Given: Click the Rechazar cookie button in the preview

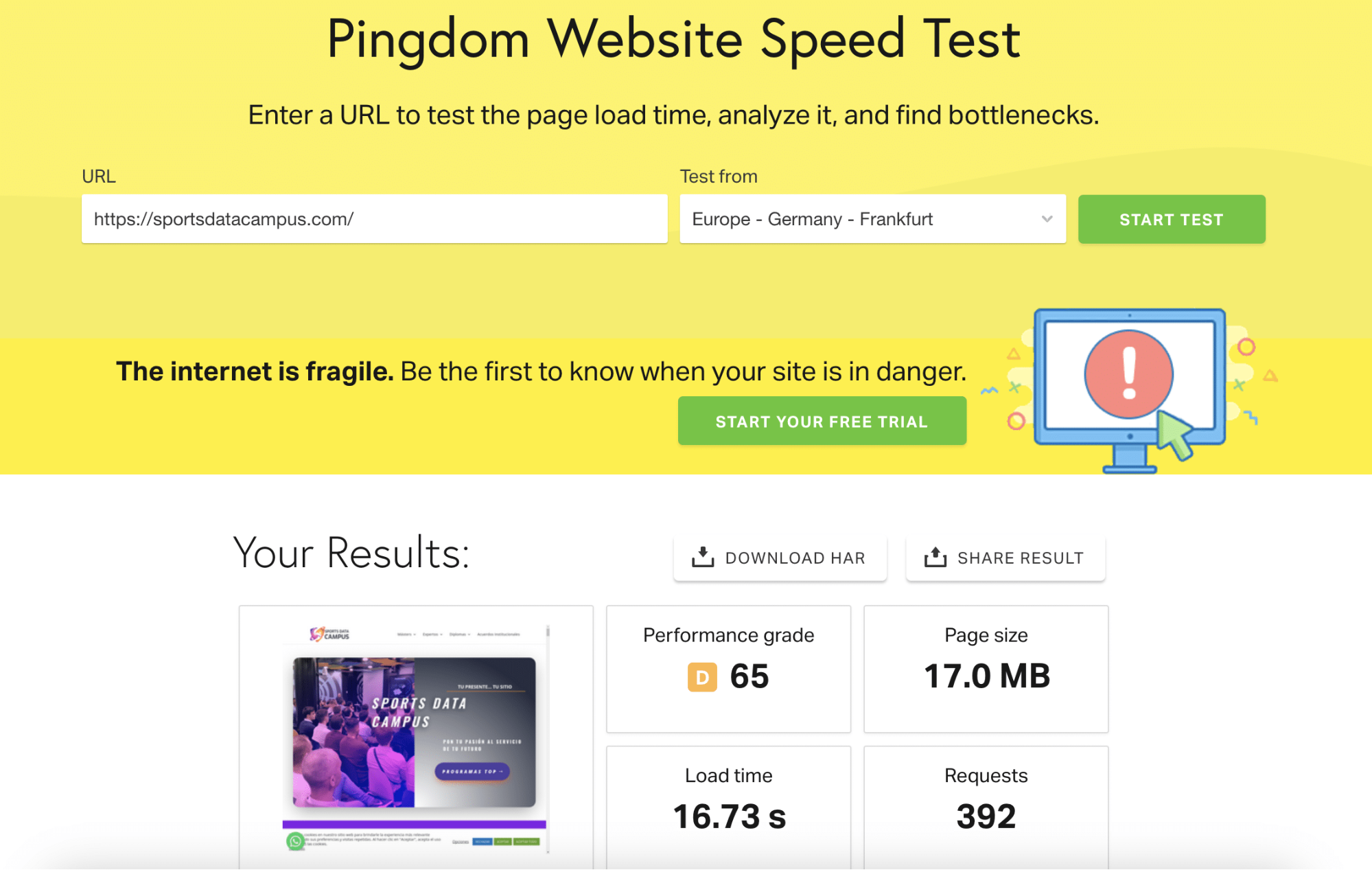Looking at the screenshot, I should click(482, 841).
